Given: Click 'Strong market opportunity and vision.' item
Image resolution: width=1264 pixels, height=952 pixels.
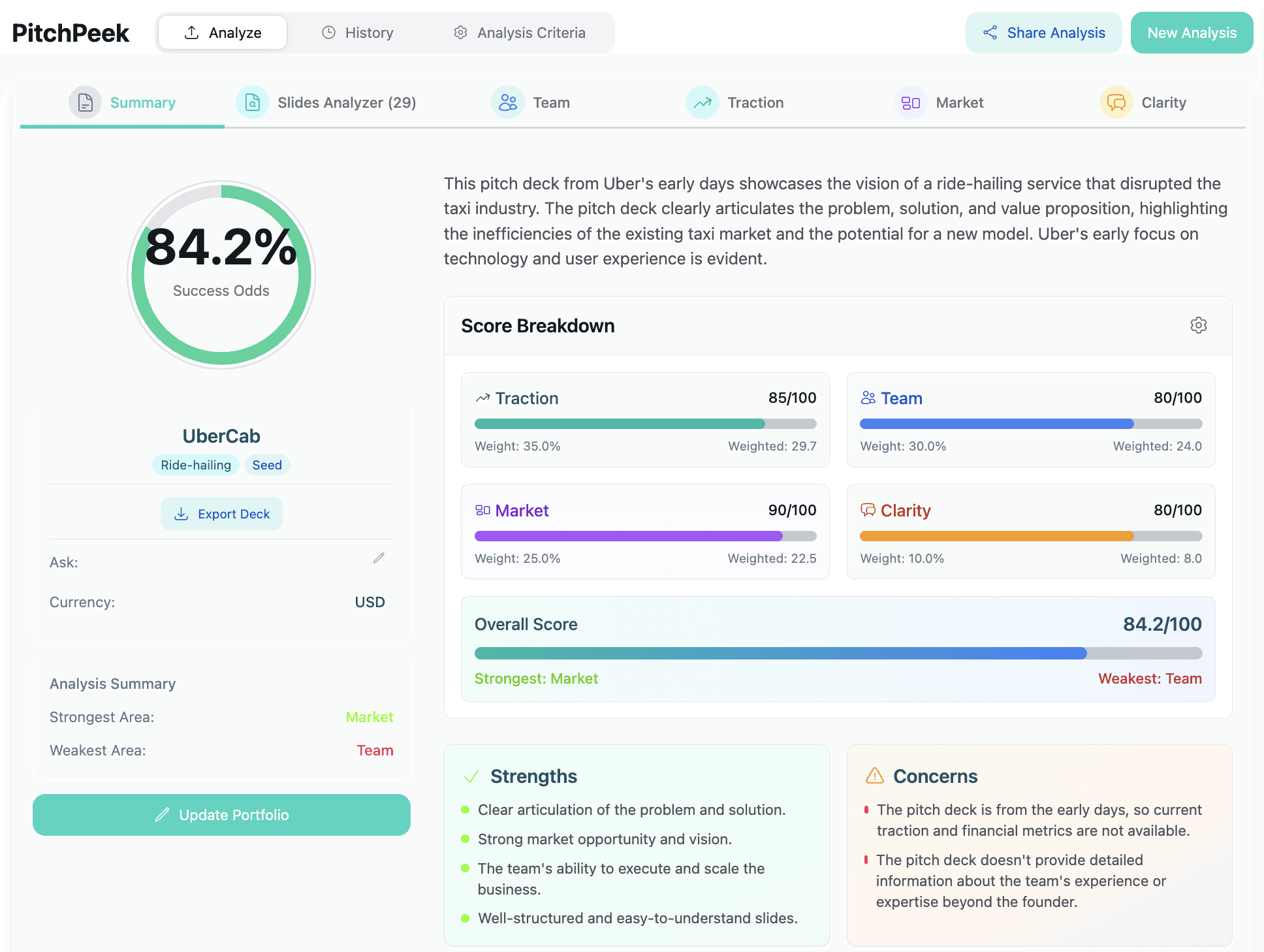Looking at the screenshot, I should [x=605, y=839].
